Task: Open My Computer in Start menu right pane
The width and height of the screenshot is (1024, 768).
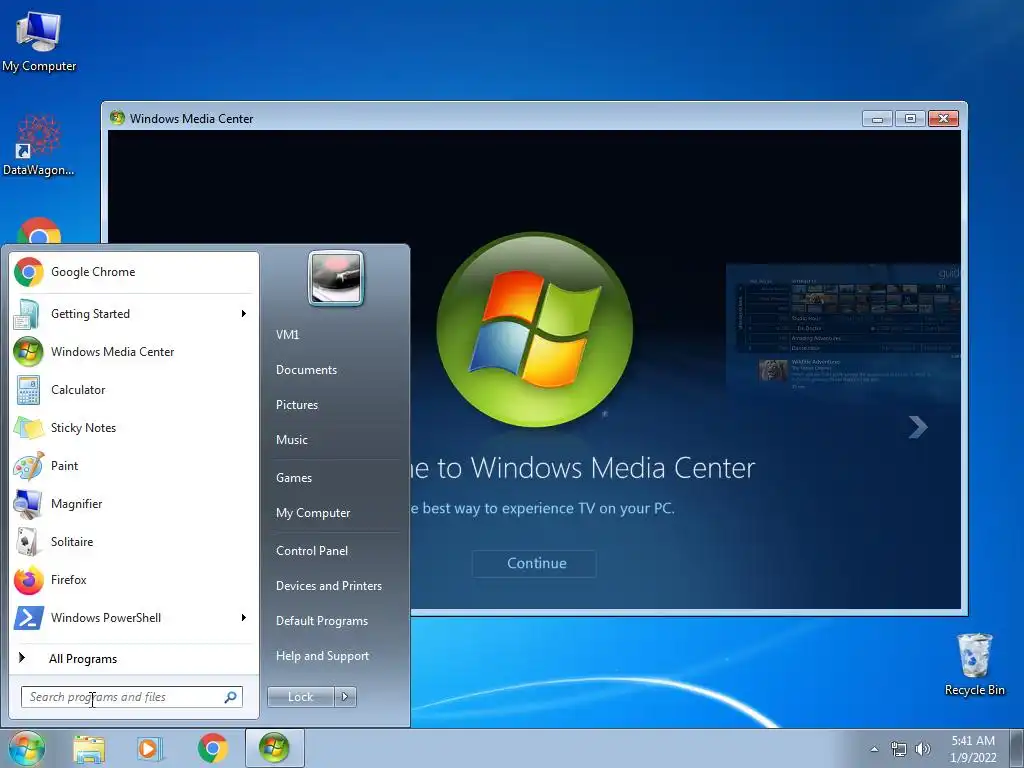Action: click(x=313, y=513)
